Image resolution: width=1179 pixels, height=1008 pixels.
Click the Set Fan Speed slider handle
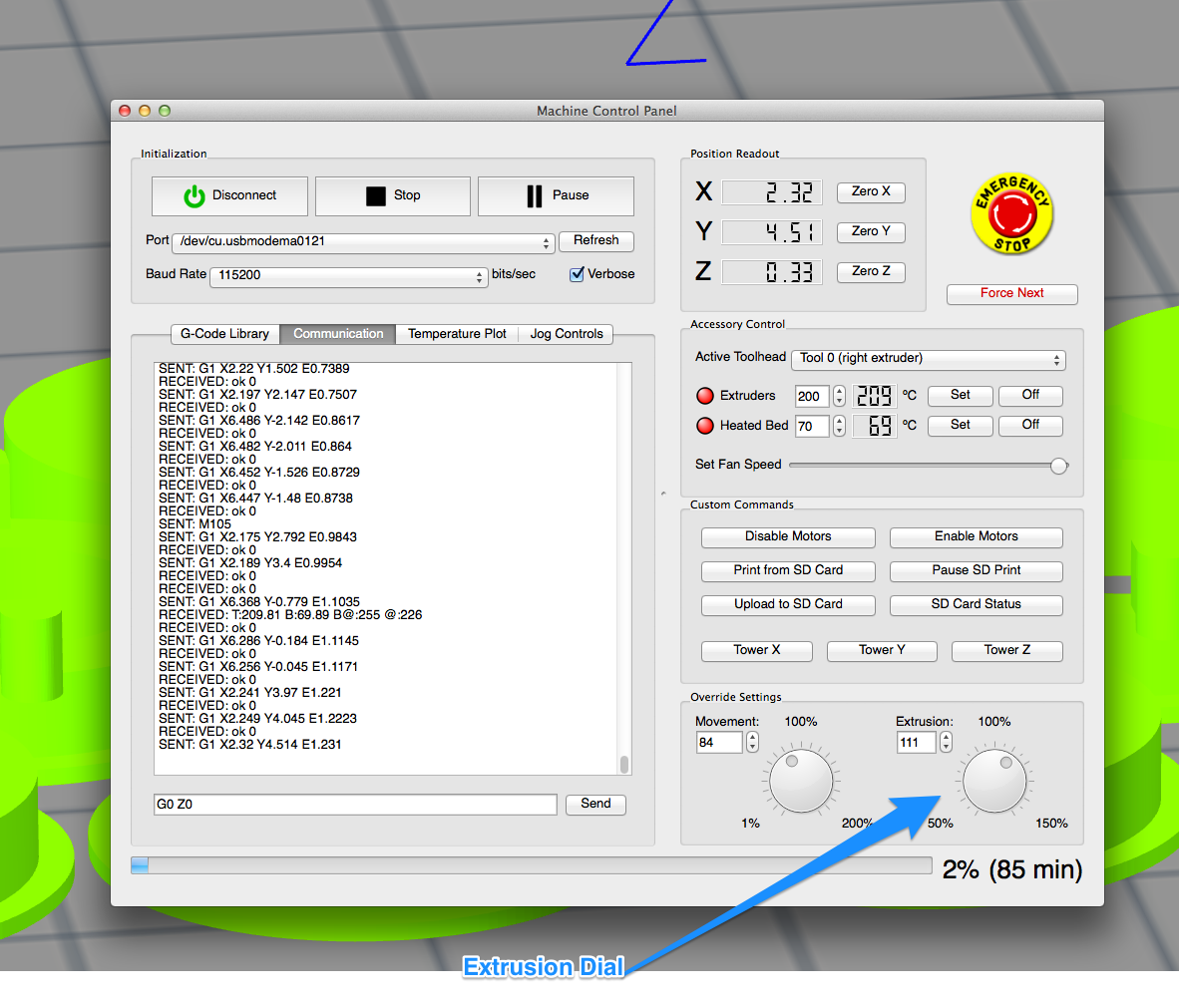[x=1058, y=466]
